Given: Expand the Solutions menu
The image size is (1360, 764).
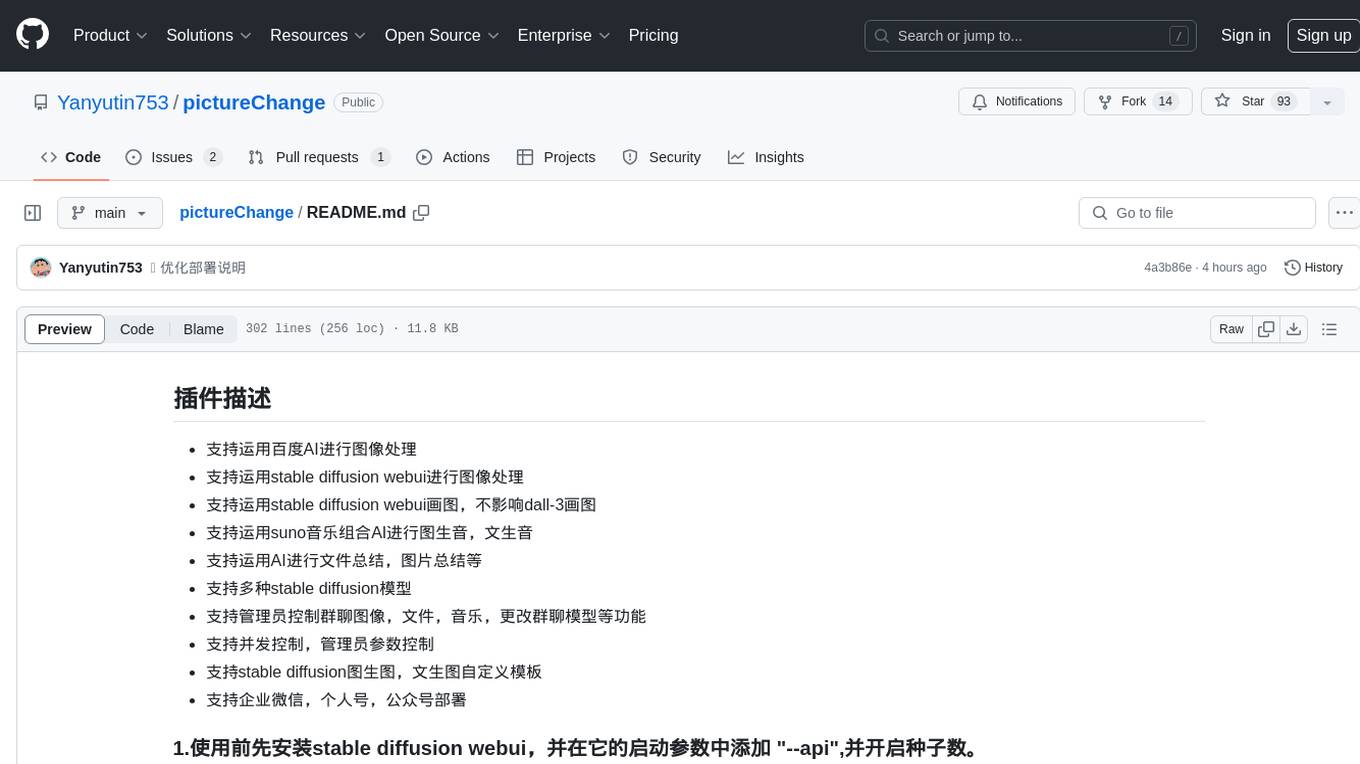Looking at the screenshot, I should (207, 35).
